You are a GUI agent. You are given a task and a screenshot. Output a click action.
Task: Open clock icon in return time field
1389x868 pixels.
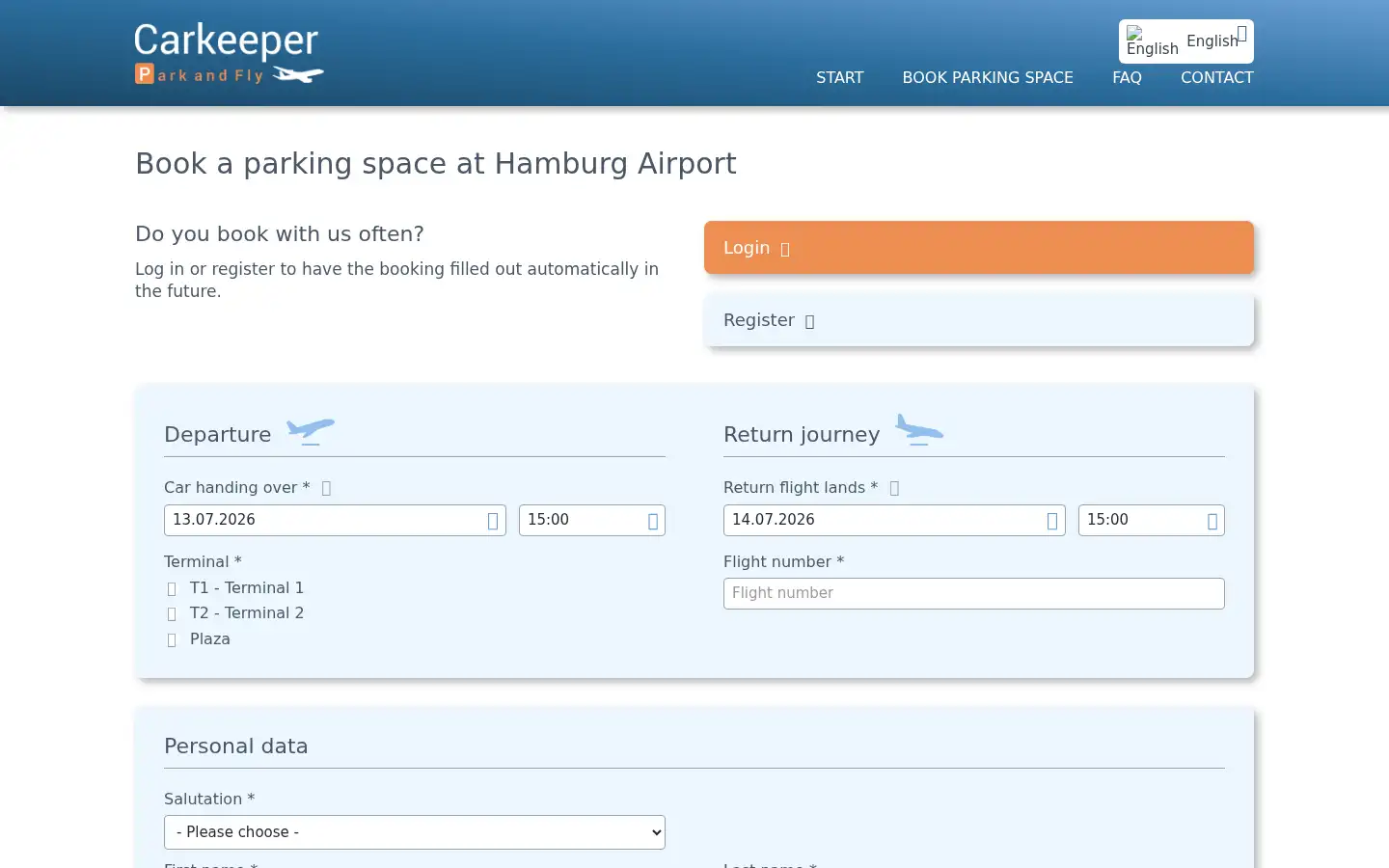(1212, 521)
